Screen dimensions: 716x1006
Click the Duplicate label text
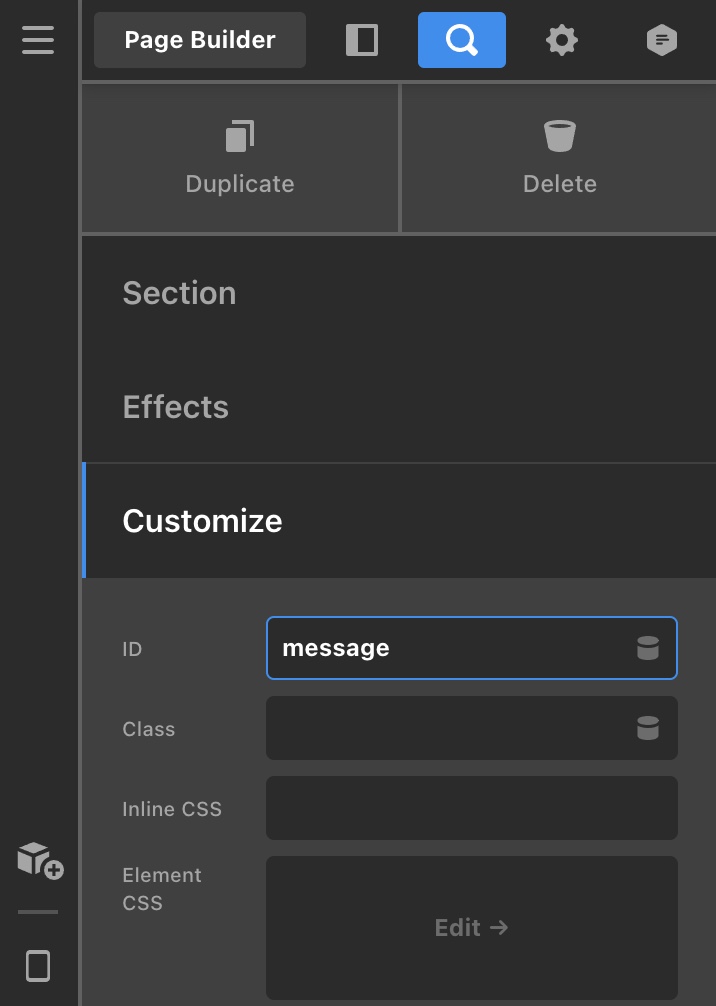[240, 184]
